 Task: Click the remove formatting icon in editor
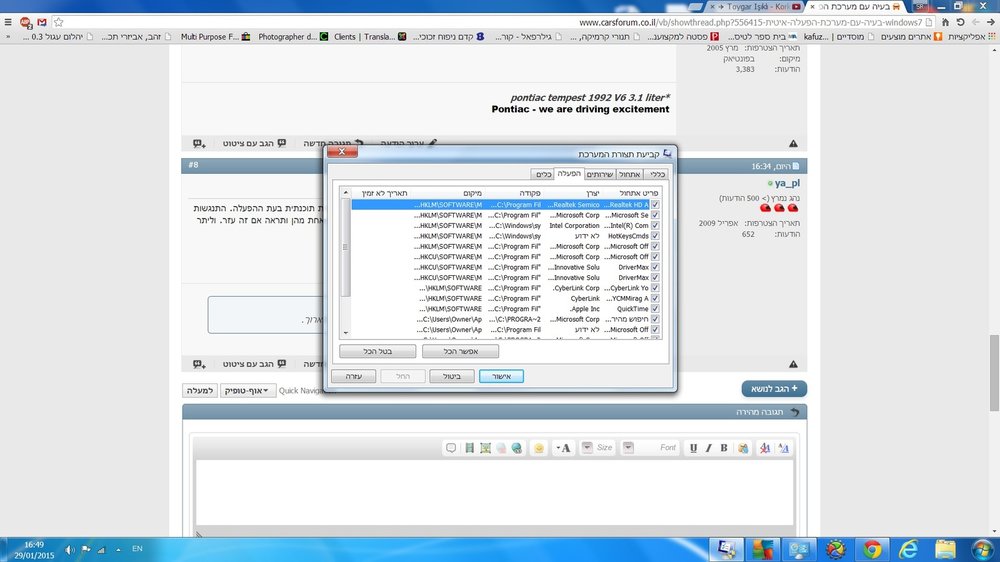[x=765, y=448]
